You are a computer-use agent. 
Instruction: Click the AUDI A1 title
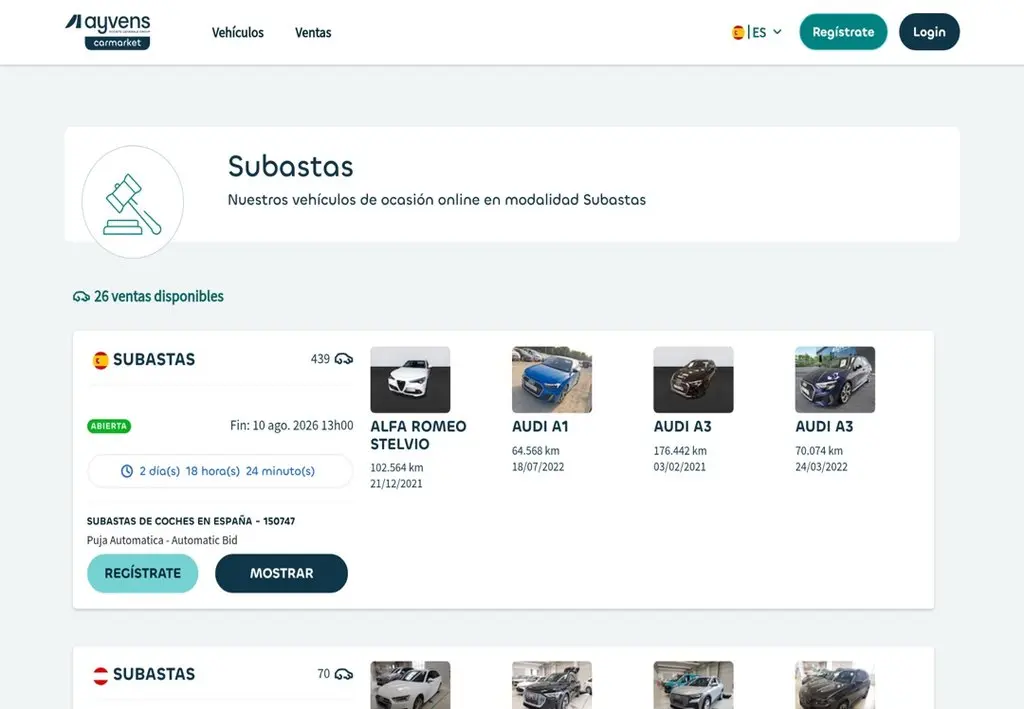coord(540,426)
